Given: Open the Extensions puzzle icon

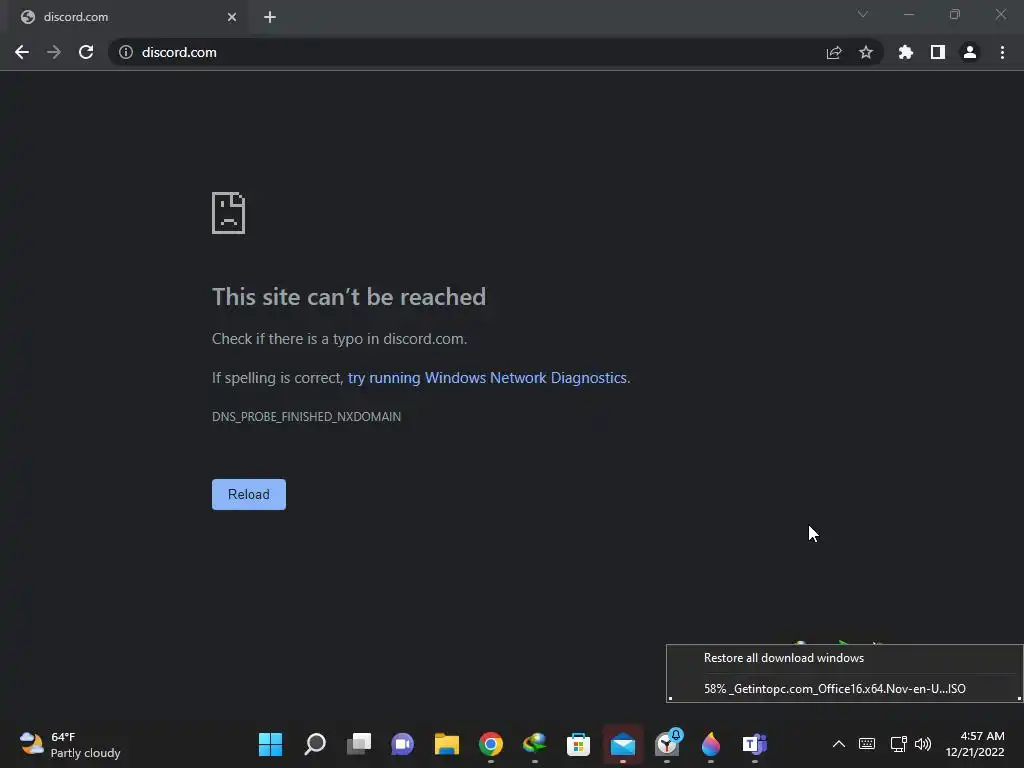Looking at the screenshot, I should pos(905,52).
